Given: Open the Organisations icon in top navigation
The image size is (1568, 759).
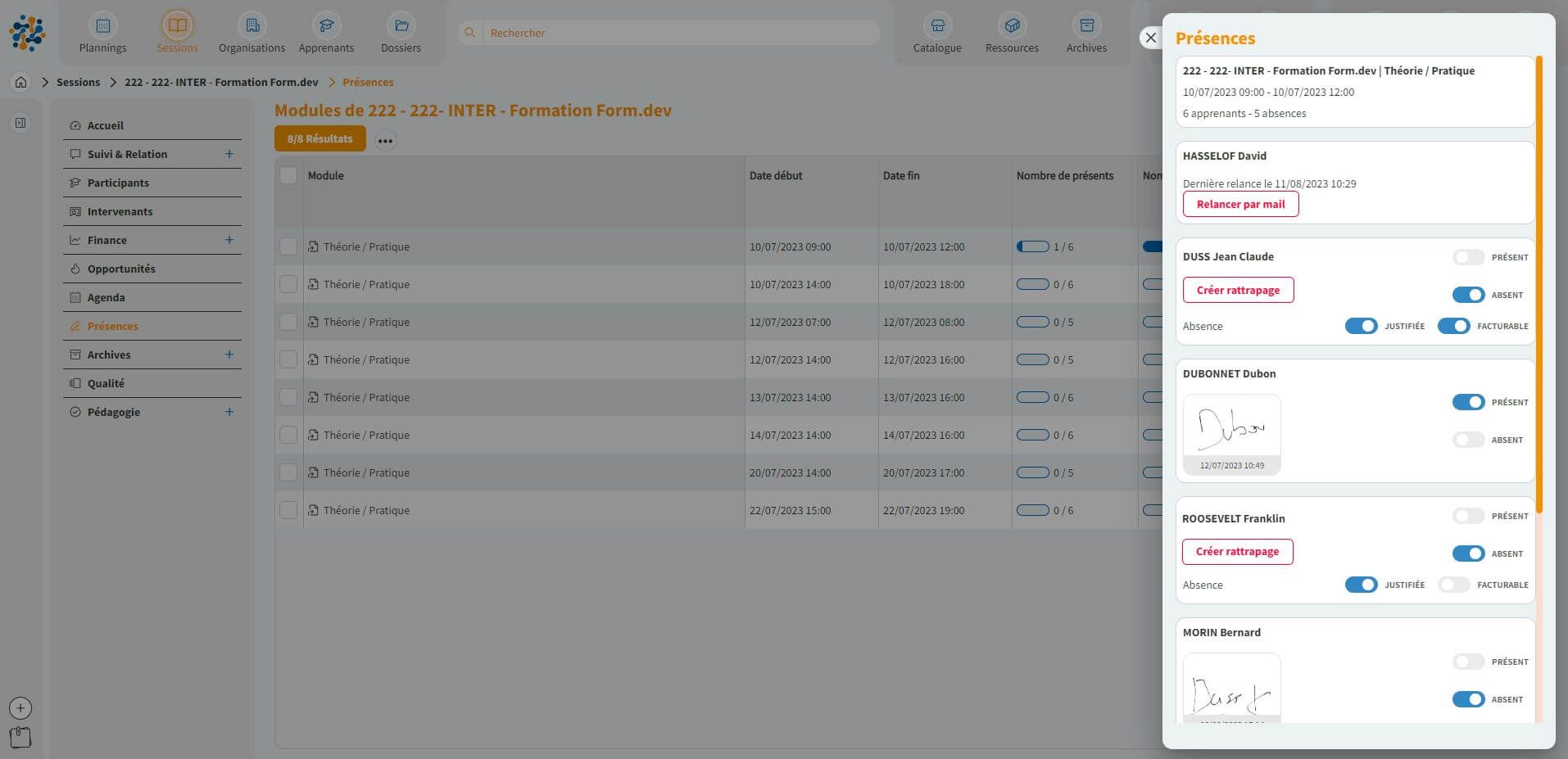Looking at the screenshot, I should [252, 26].
